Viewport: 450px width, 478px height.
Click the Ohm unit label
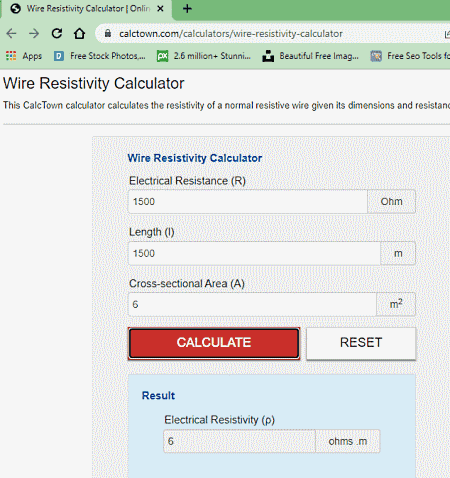[391, 202]
